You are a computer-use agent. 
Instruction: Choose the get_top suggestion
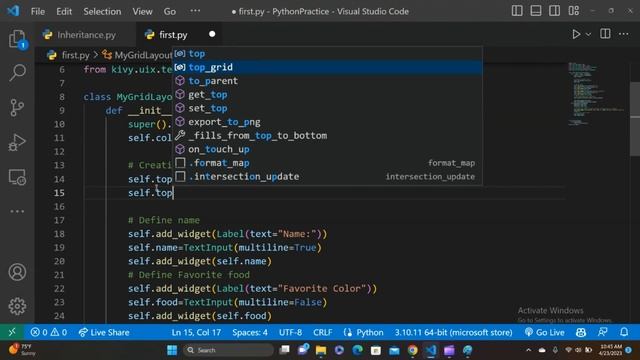327,95
